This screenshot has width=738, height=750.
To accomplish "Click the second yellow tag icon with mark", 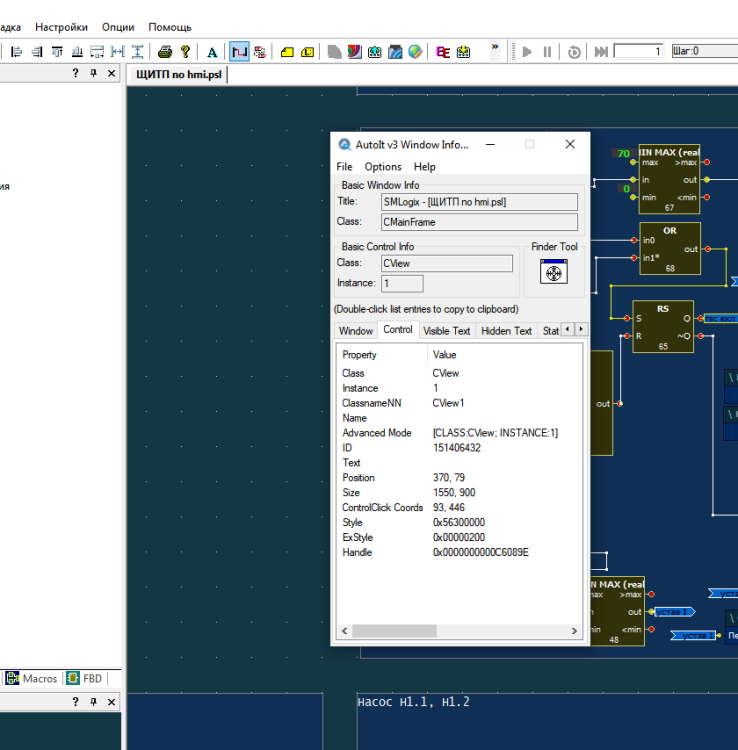I will click(x=308, y=52).
